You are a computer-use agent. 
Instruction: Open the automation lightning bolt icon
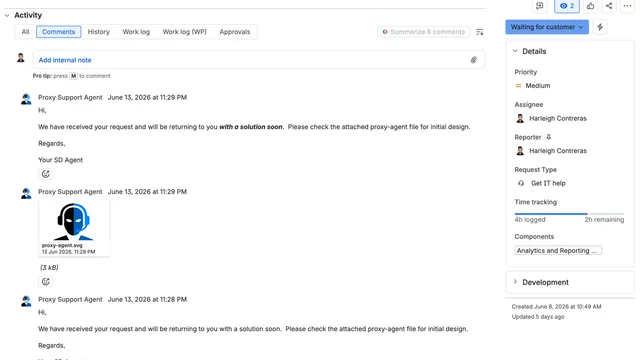click(x=600, y=27)
